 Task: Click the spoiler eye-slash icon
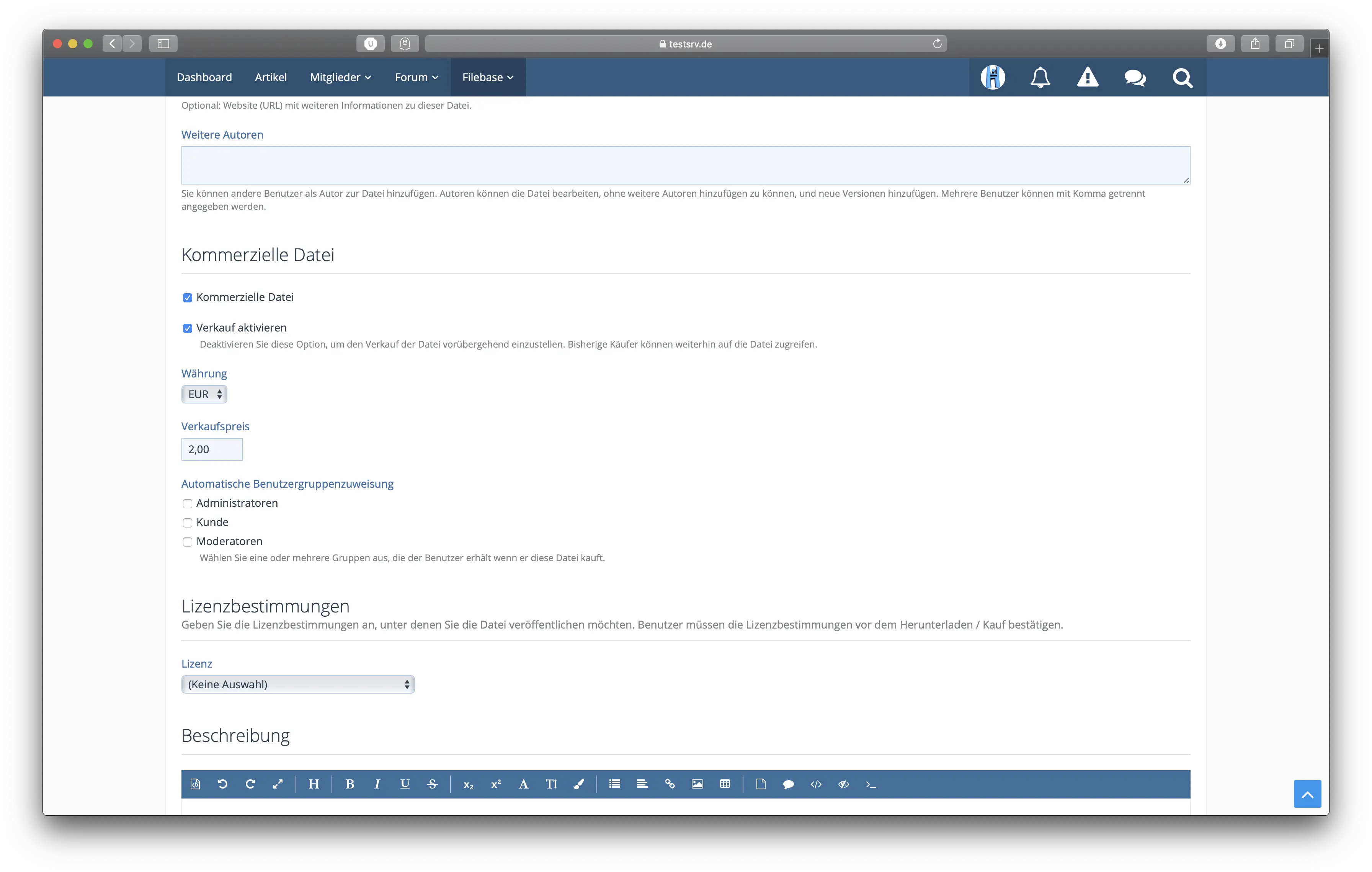843,784
